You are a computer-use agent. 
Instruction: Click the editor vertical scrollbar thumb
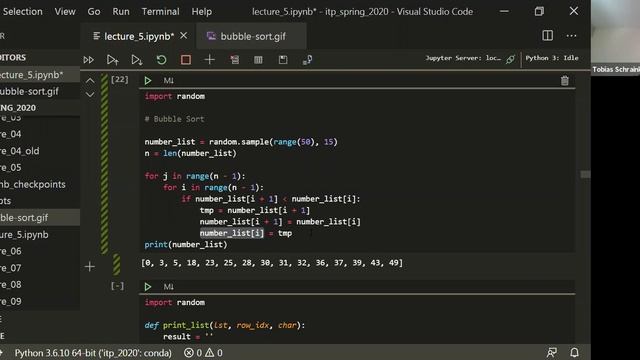(585, 174)
